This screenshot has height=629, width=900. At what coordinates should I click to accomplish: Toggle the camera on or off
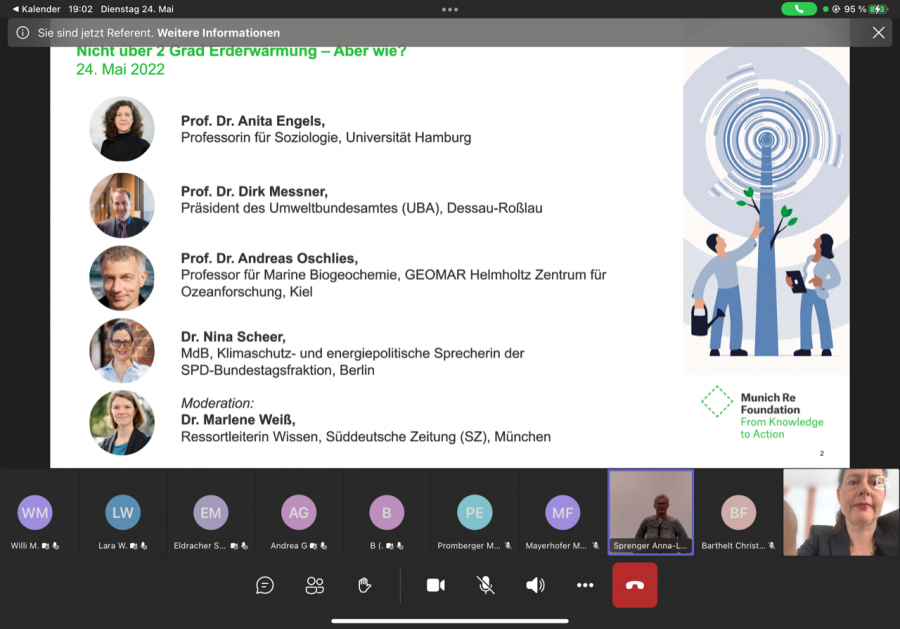point(436,585)
